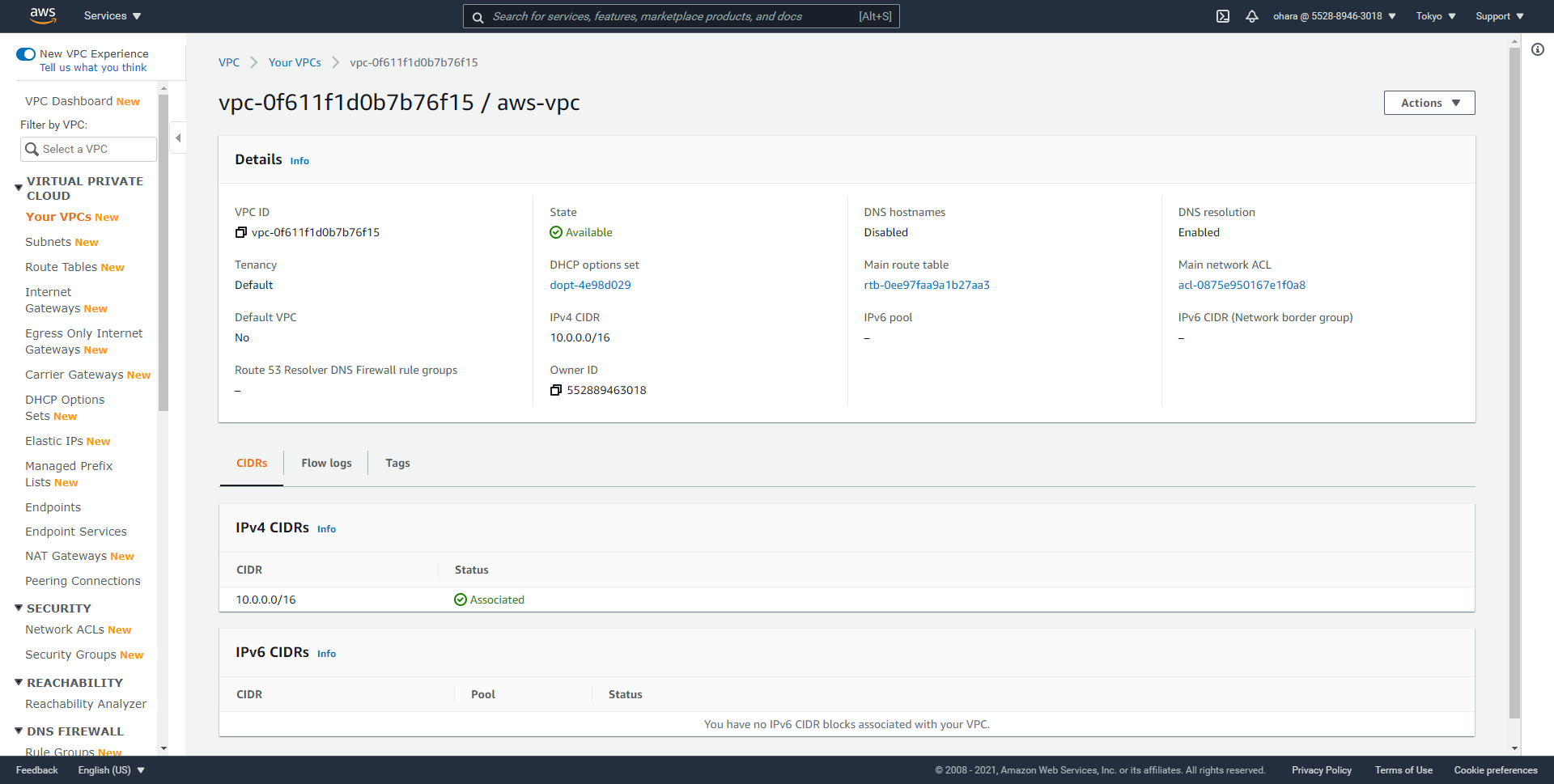This screenshot has width=1554, height=784.
Task: Click the sidebar scroll down arrow
Action: click(163, 748)
